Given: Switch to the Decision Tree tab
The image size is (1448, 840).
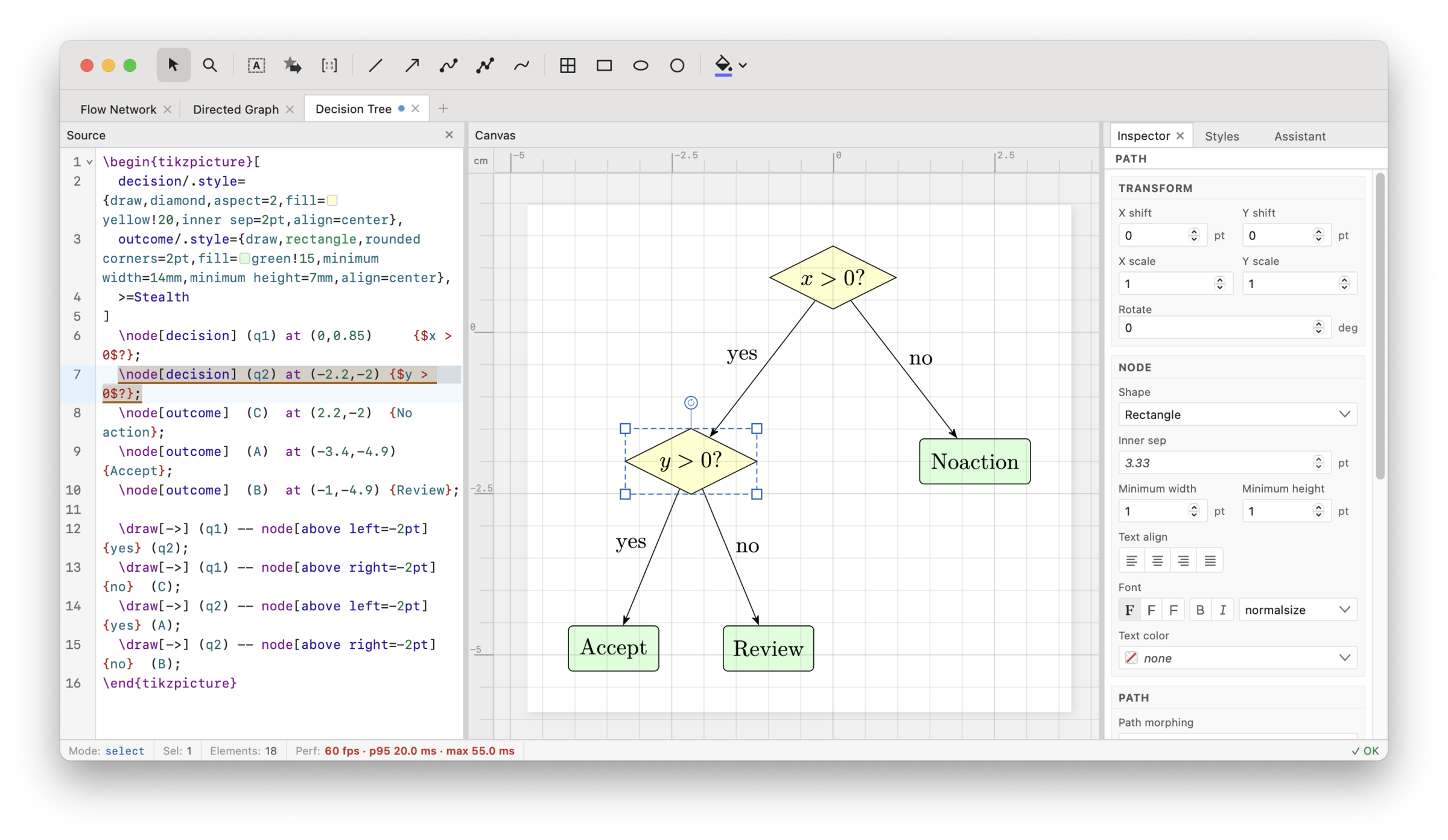Looking at the screenshot, I should (x=354, y=109).
